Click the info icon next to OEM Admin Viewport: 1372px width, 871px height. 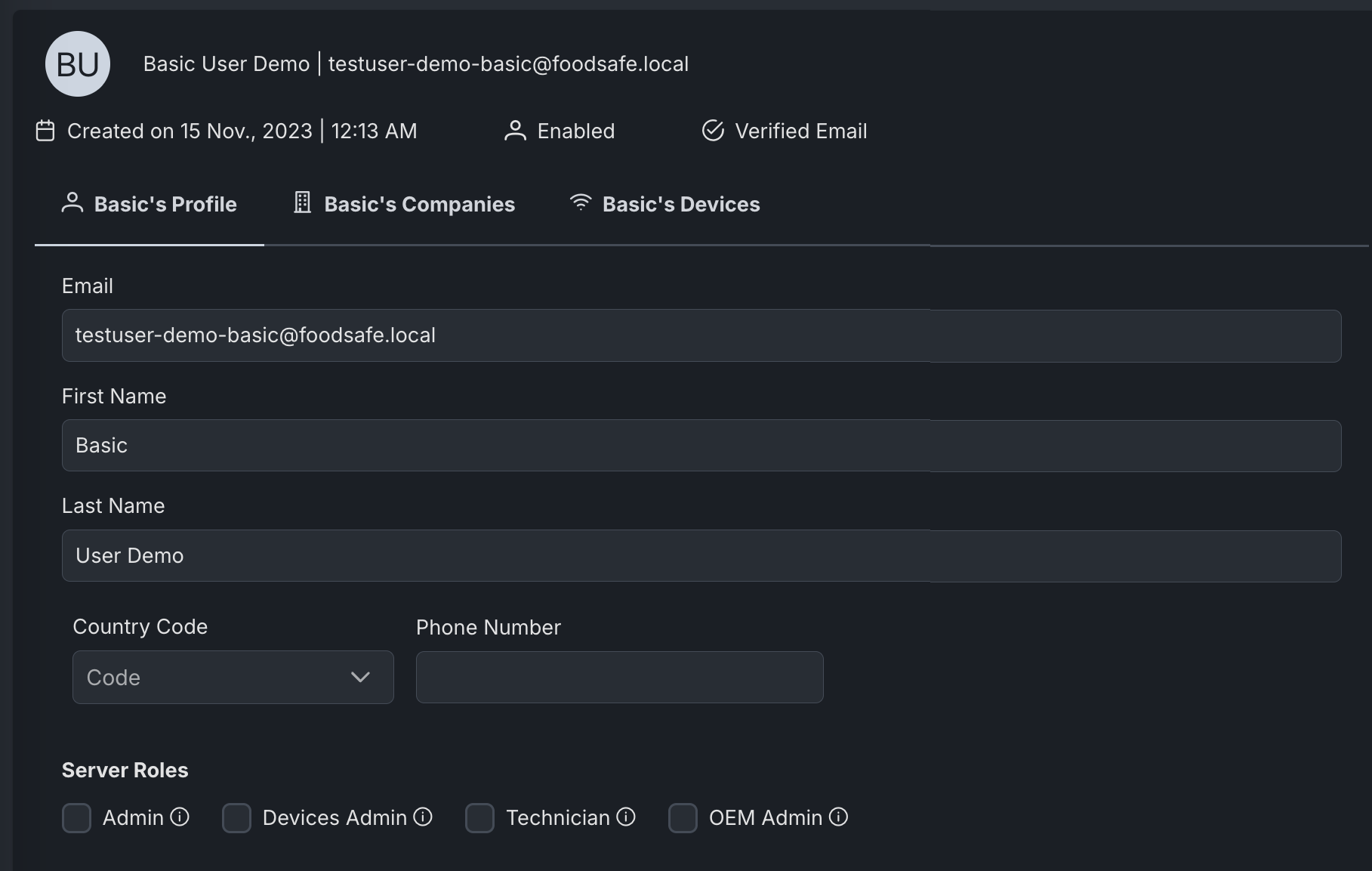tap(838, 817)
